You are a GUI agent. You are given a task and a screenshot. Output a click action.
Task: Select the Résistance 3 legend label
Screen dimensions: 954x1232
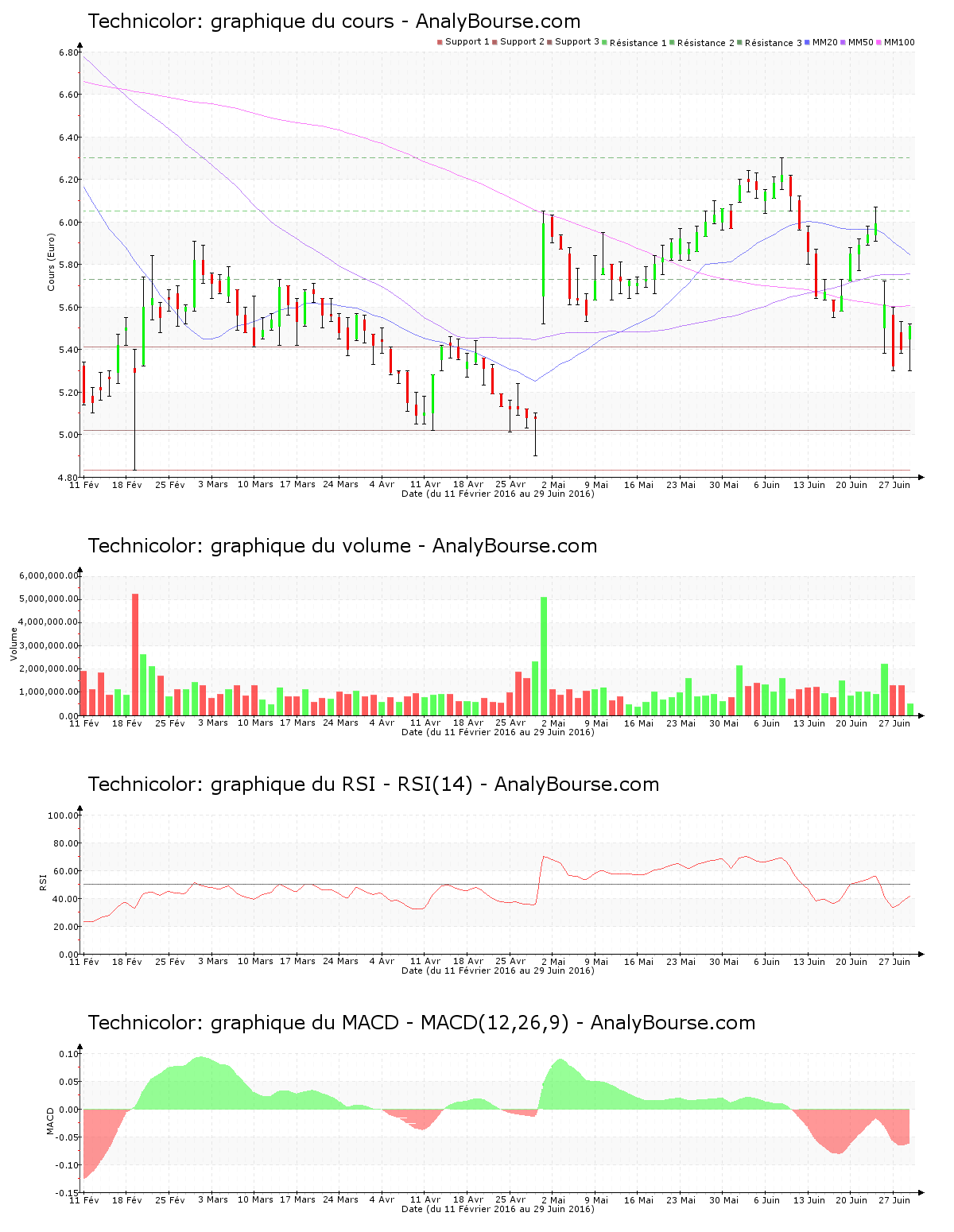coord(774,43)
